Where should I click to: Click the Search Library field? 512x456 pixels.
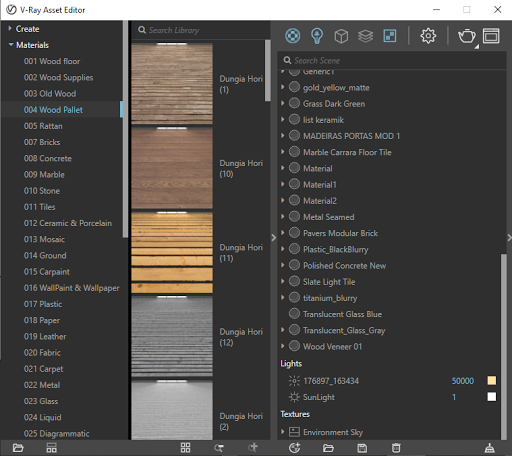(200, 30)
